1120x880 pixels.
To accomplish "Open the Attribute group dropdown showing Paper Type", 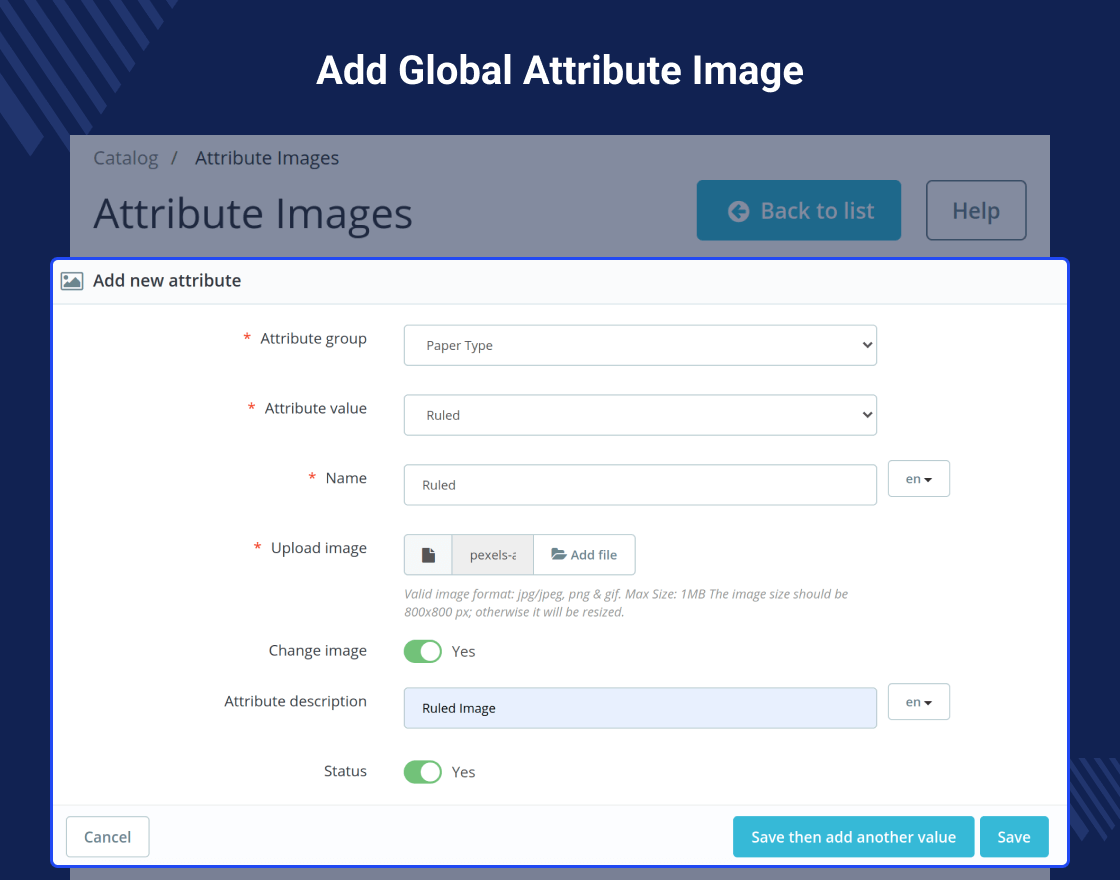I will (x=640, y=346).
